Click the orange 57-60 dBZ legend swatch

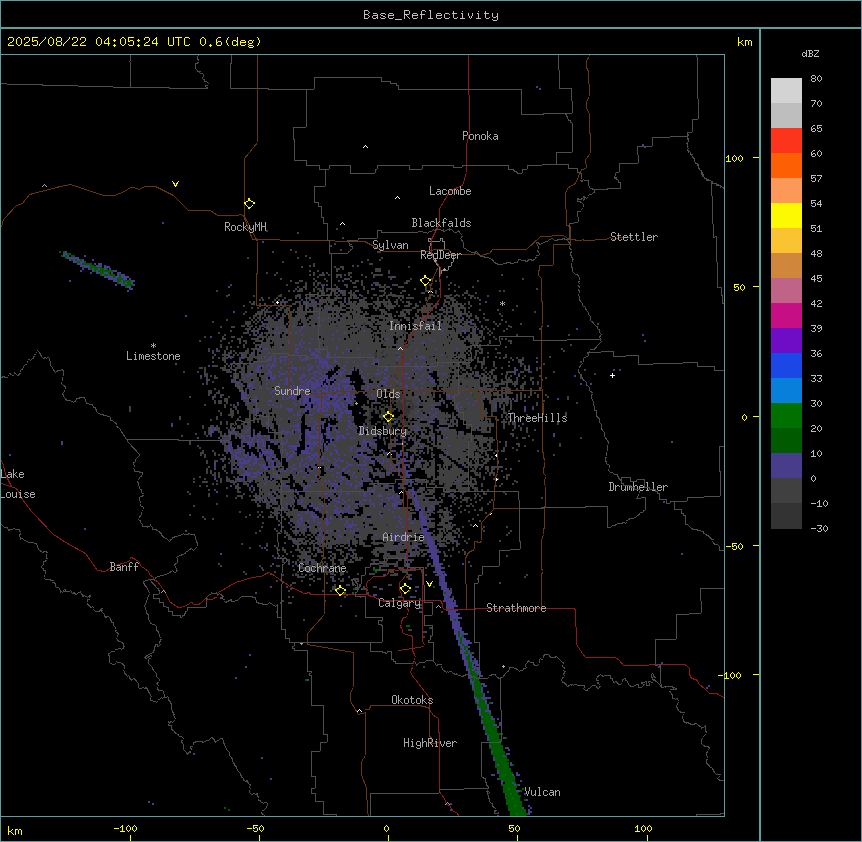(786, 165)
